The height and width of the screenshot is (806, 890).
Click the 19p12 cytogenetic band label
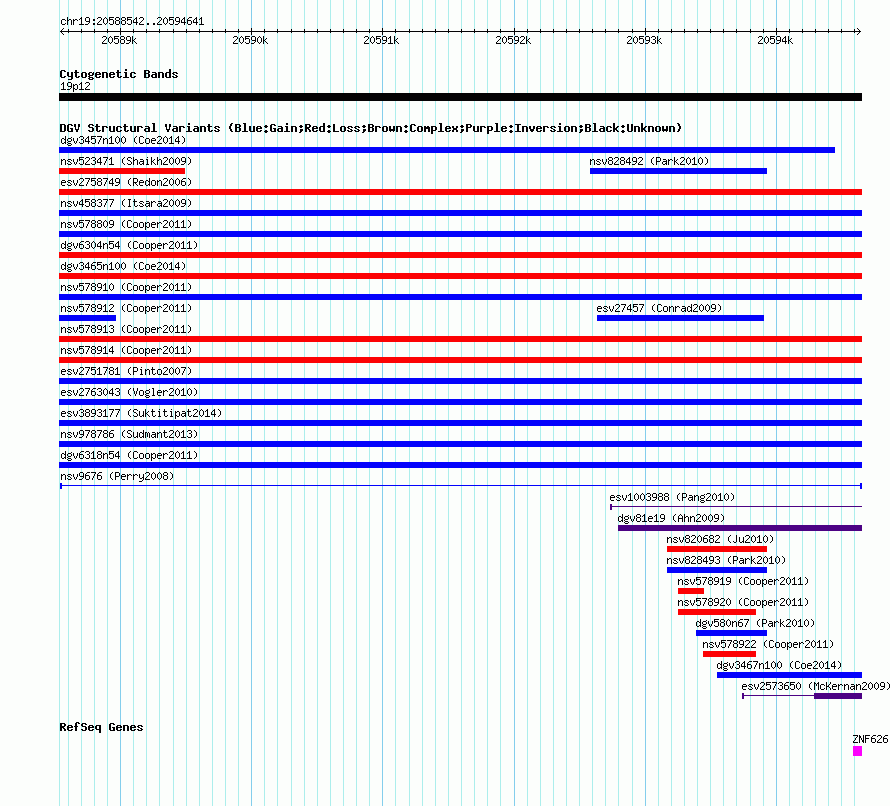pyautogui.click(x=75, y=86)
